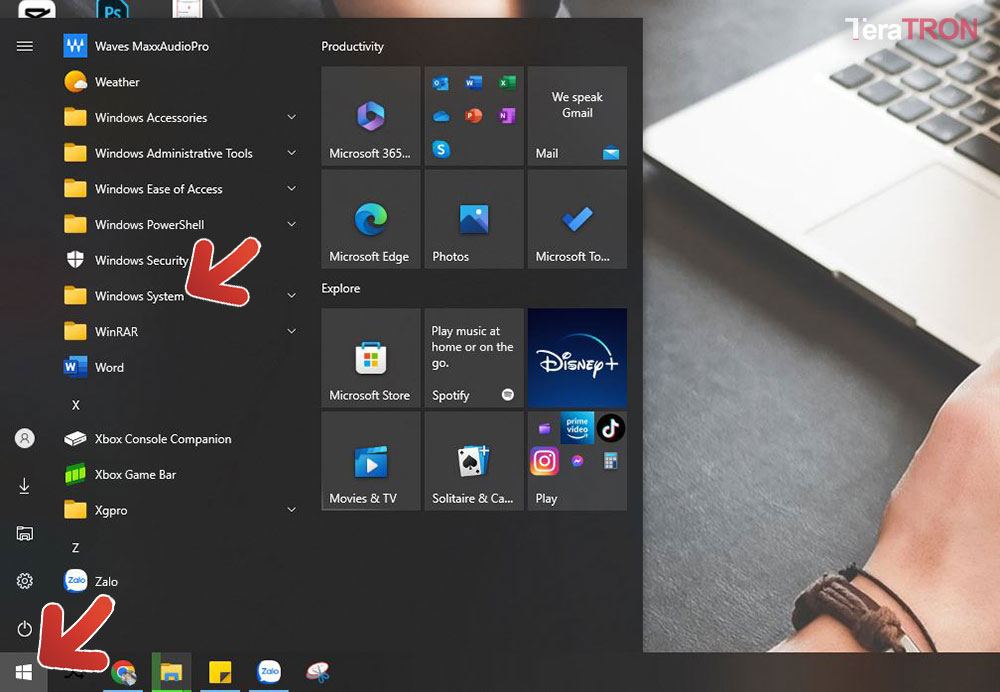
Task: Open the Movies & TV tile
Action: [x=371, y=460]
